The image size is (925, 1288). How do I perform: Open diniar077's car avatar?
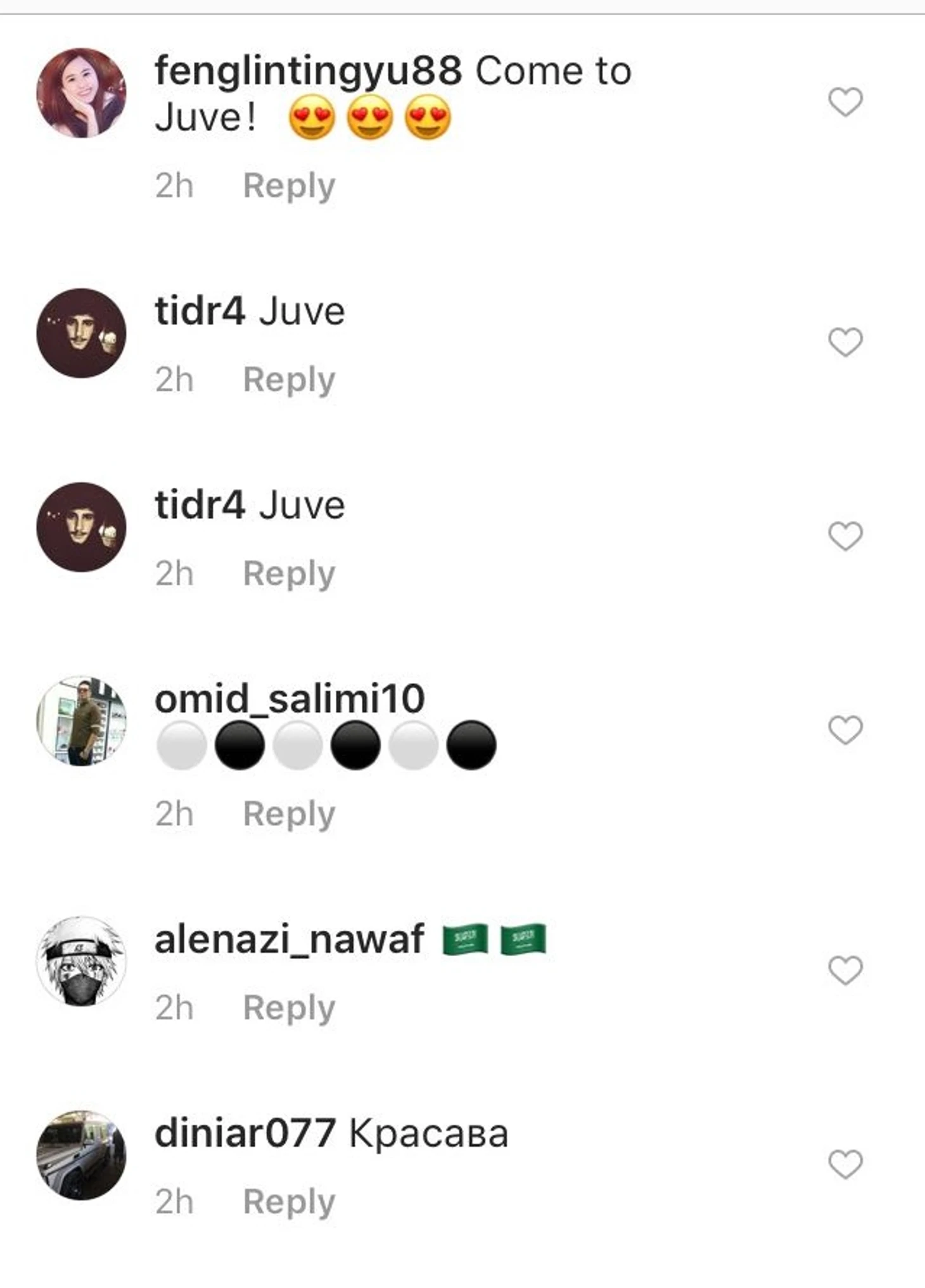pyautogui.click(x=81, y=1155)
